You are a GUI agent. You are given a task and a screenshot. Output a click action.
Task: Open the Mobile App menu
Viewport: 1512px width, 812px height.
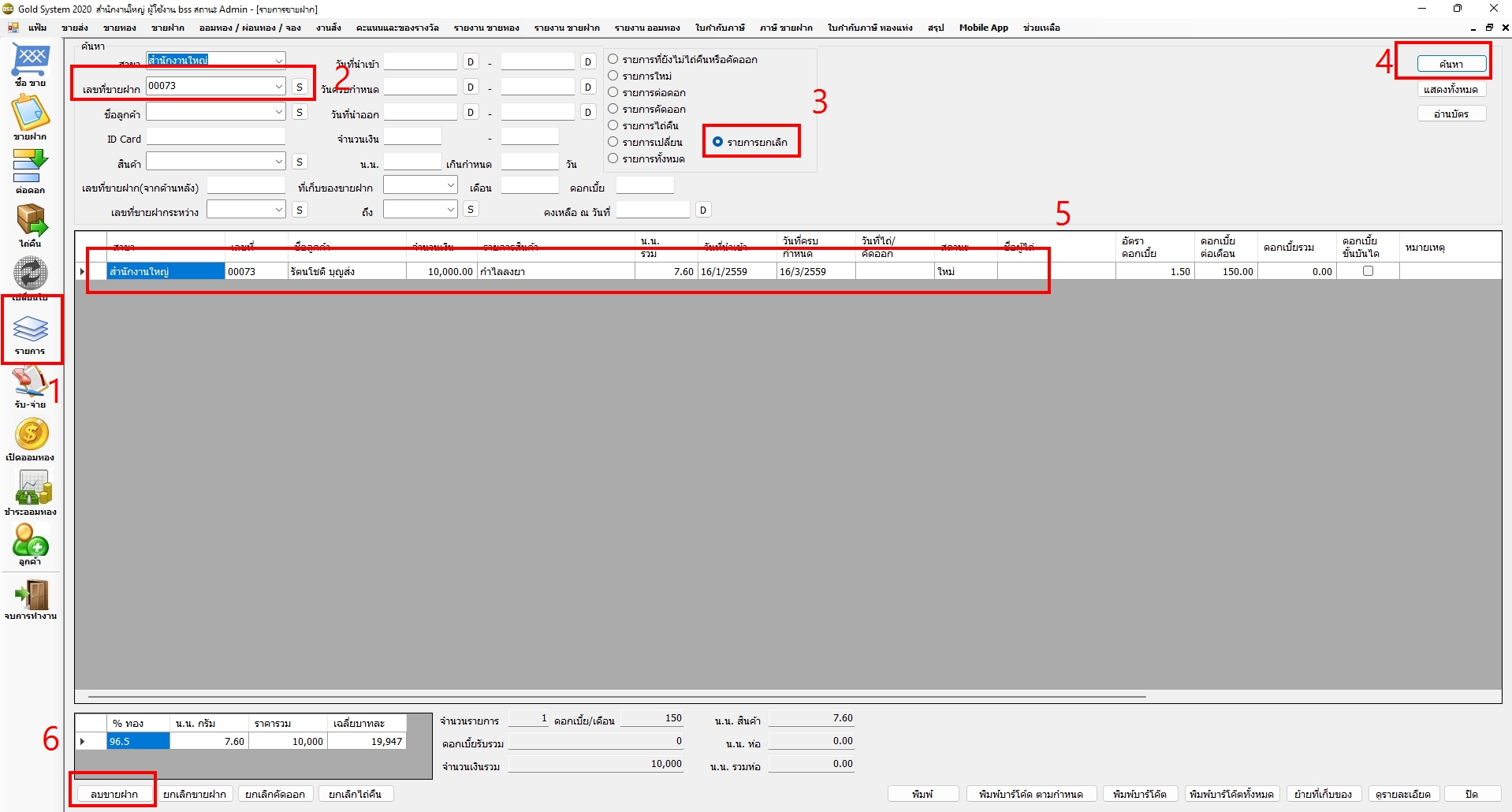click(x=983, y=28)
